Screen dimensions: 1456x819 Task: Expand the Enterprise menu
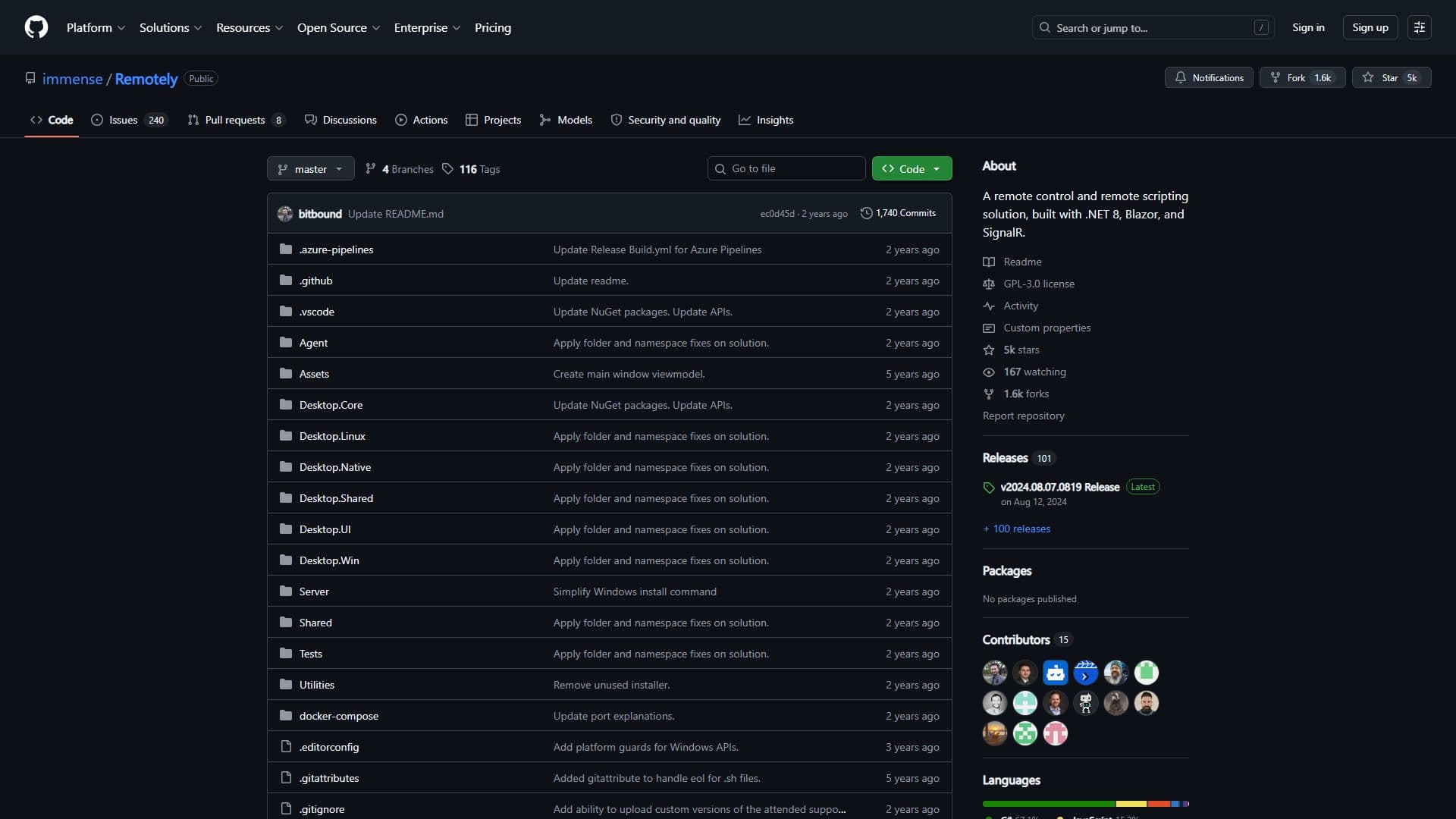point(427,27)
